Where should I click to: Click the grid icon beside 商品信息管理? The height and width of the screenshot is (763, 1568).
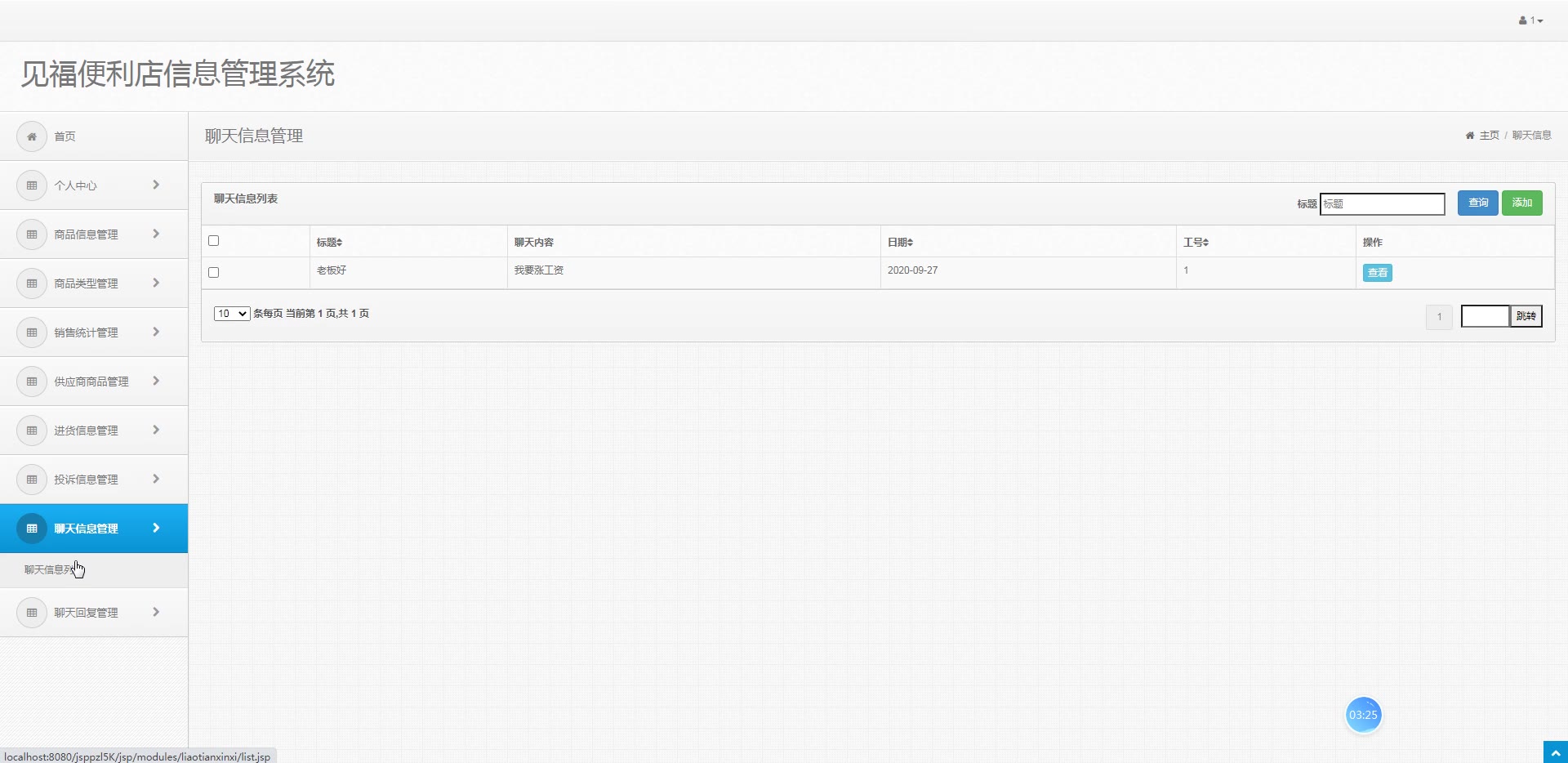click(x=32, y=234)
